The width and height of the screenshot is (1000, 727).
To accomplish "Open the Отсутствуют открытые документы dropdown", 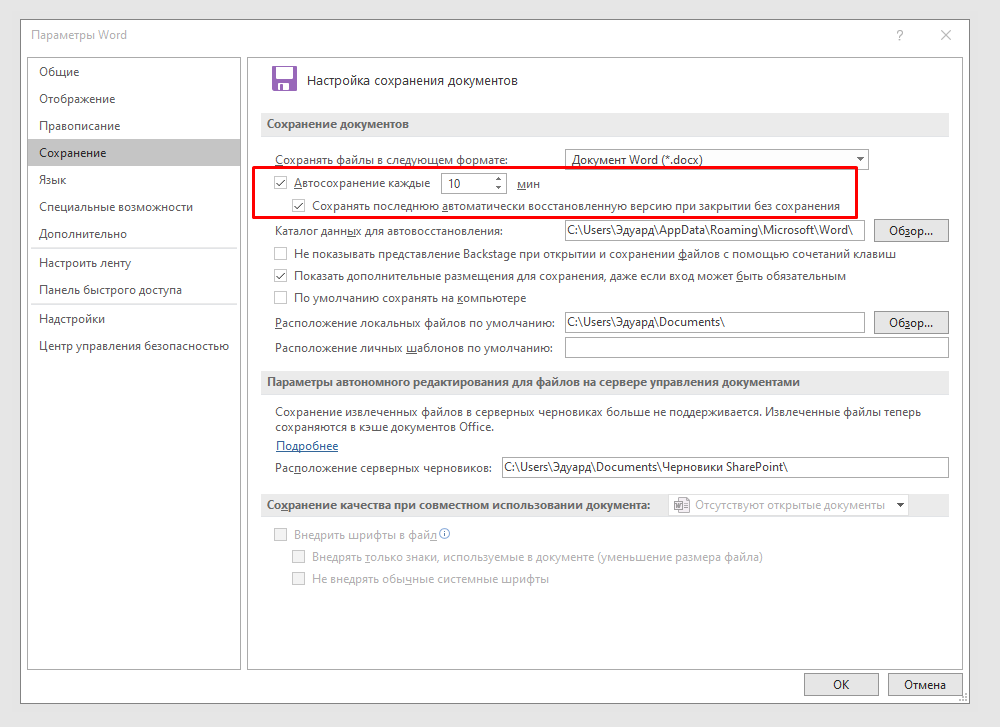I will tap(788, 505).
